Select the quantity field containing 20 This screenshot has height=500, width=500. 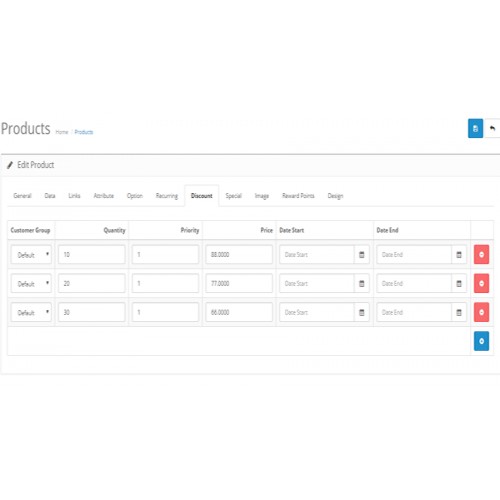[x=92, y=283]
